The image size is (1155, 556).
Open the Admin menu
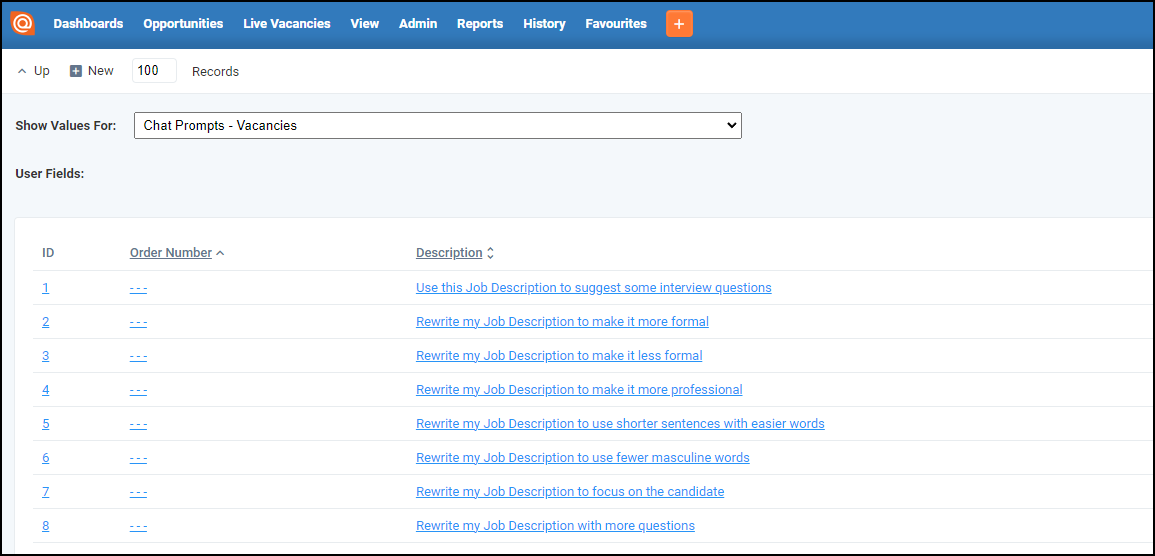click(418, 24)
